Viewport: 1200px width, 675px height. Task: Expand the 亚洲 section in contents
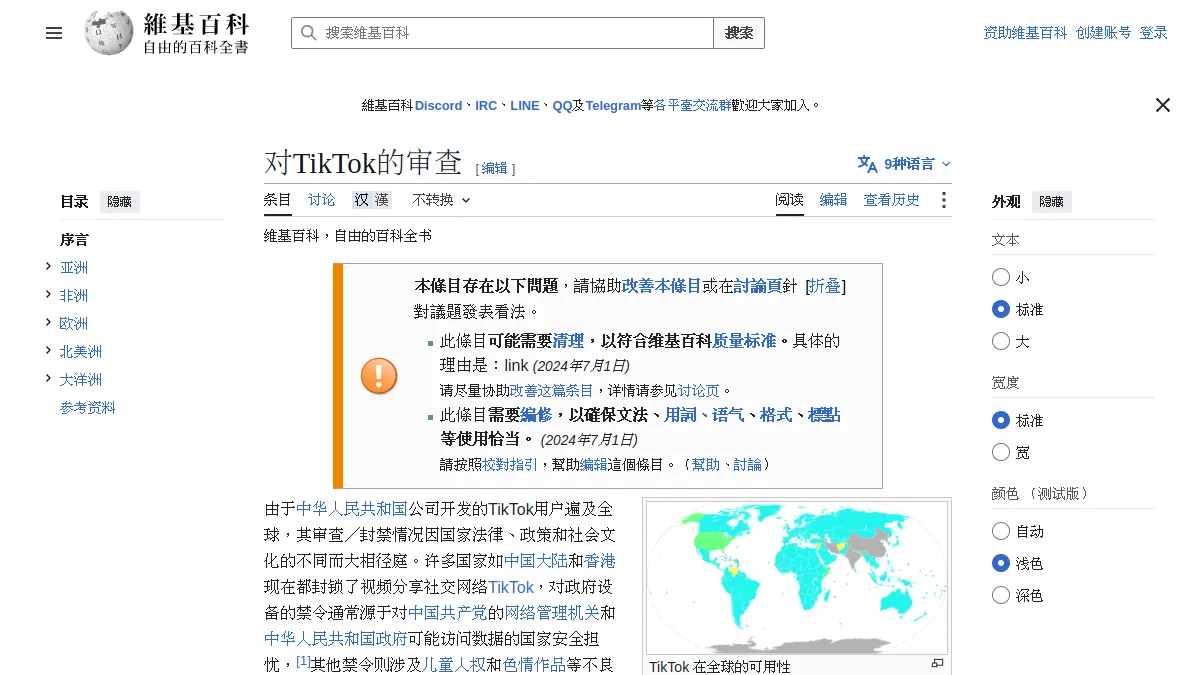click(48, 266)
